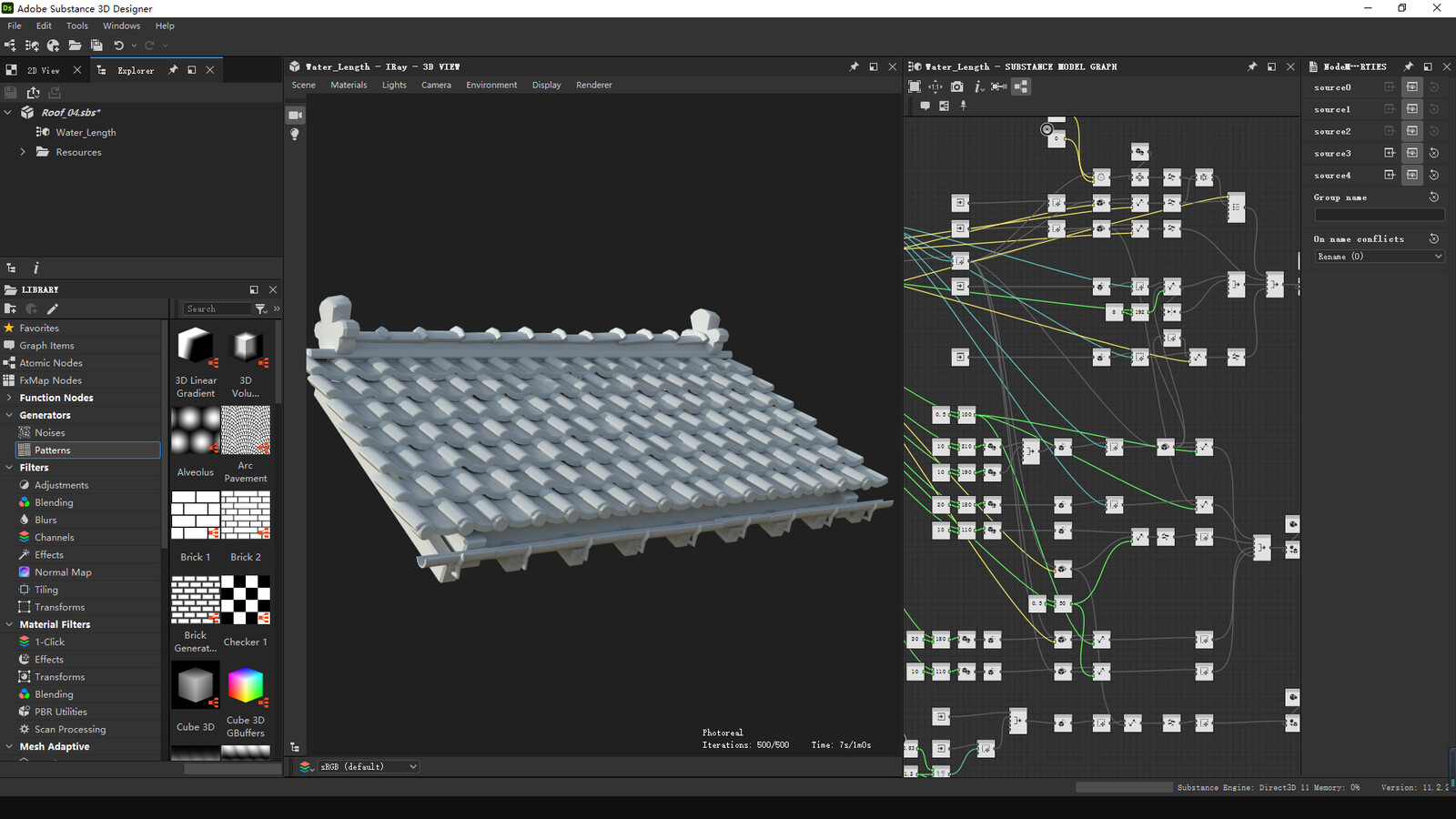The image size is (1456, 819).
Task: Open the Windows menu
Action: tap(121, 25)
